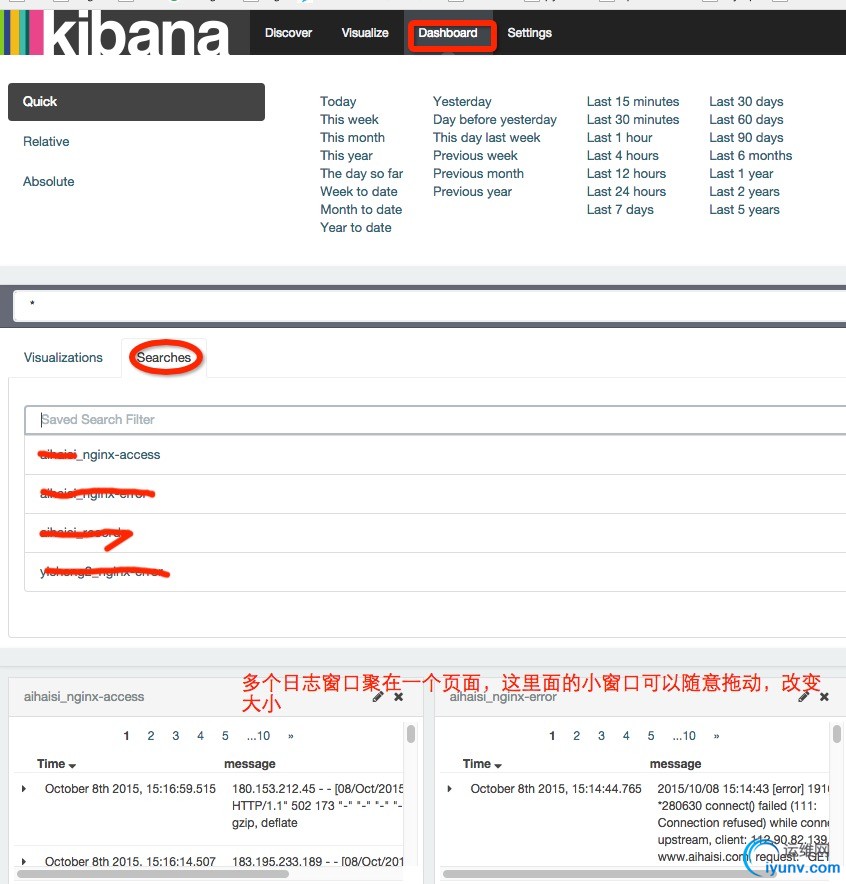Viewport: 846px width, 884px height.
Task: Choose Year to date range
Action: pyautogui.click(x=356, y=228)
